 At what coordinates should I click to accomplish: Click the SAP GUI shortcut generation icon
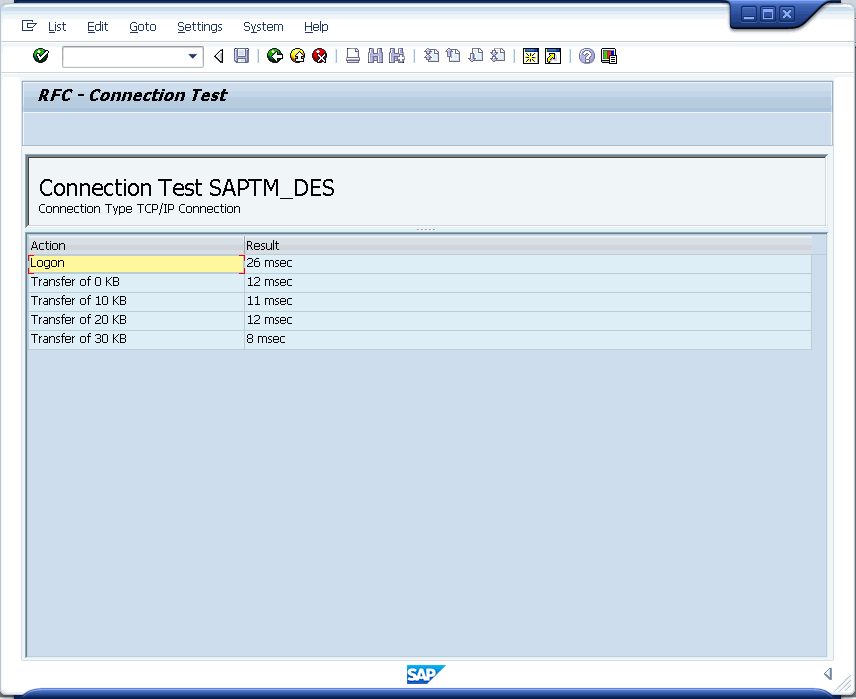coord(551,56)
